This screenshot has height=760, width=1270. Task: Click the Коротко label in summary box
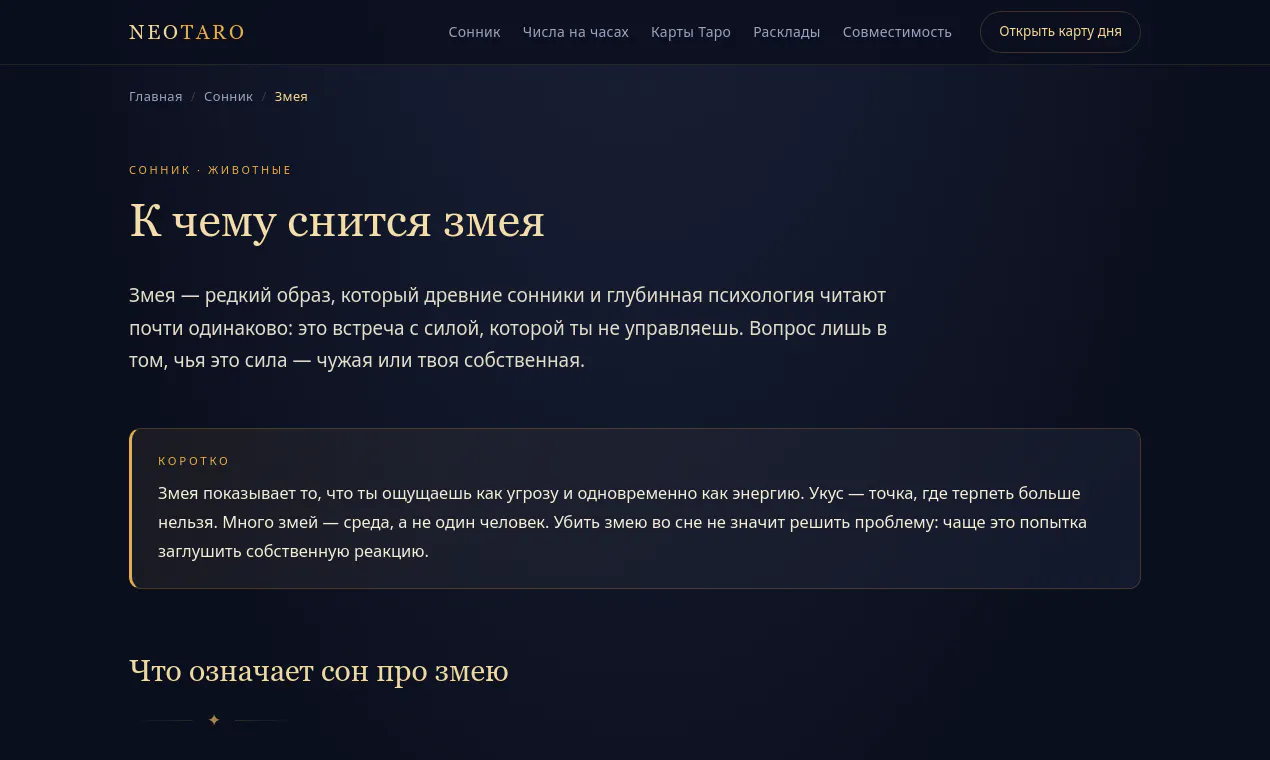click(x=194, y=461)
